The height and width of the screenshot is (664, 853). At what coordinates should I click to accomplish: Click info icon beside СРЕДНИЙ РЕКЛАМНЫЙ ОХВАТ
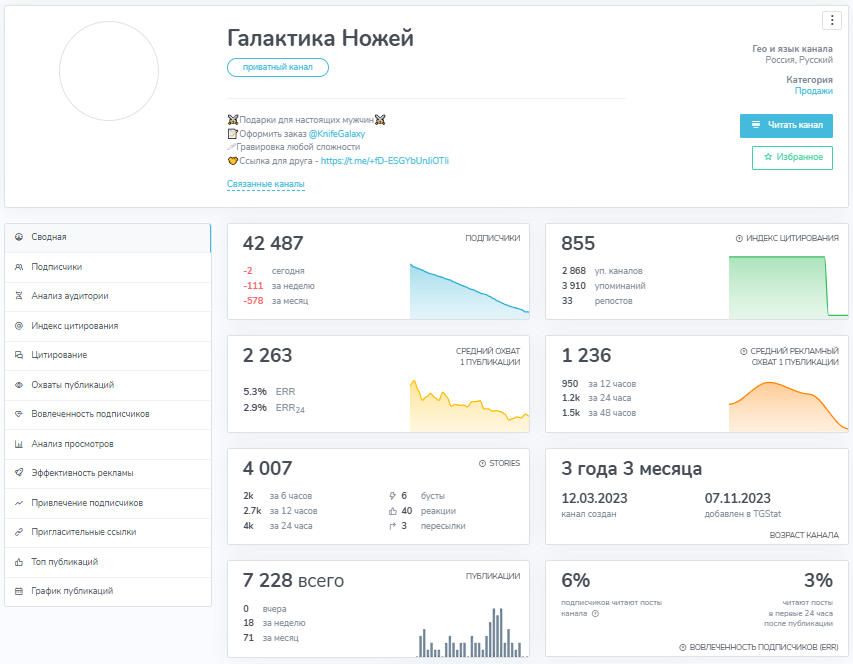744,351
